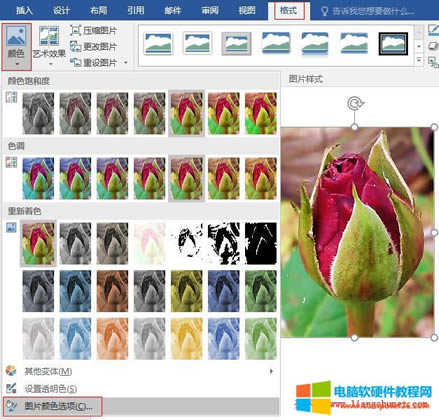Switch to the 引用 tab
Viewport: 439px width, 420px height.
(135, 10)
